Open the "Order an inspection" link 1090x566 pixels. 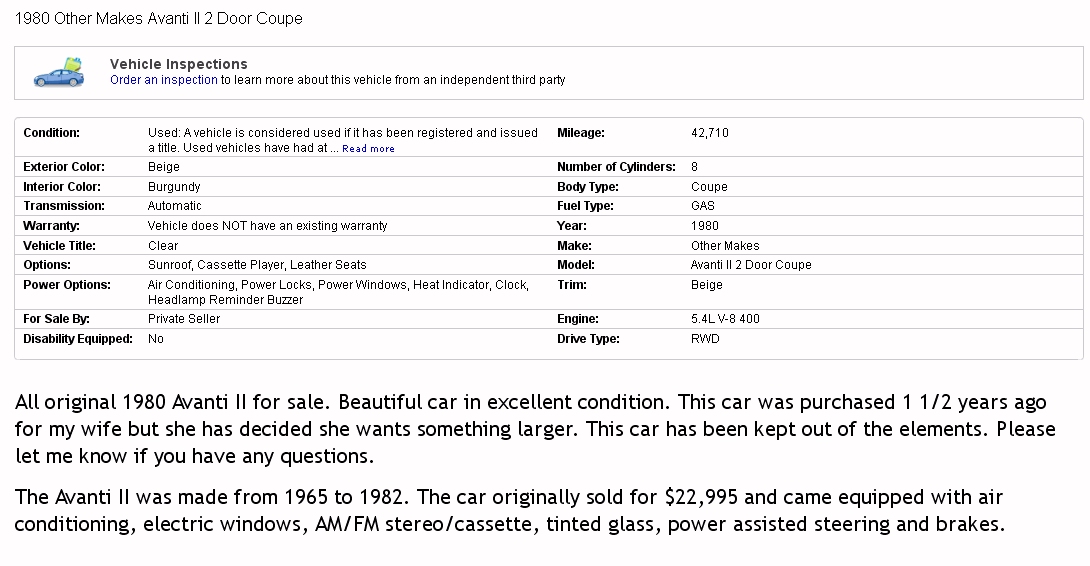[x=163, y=80]
